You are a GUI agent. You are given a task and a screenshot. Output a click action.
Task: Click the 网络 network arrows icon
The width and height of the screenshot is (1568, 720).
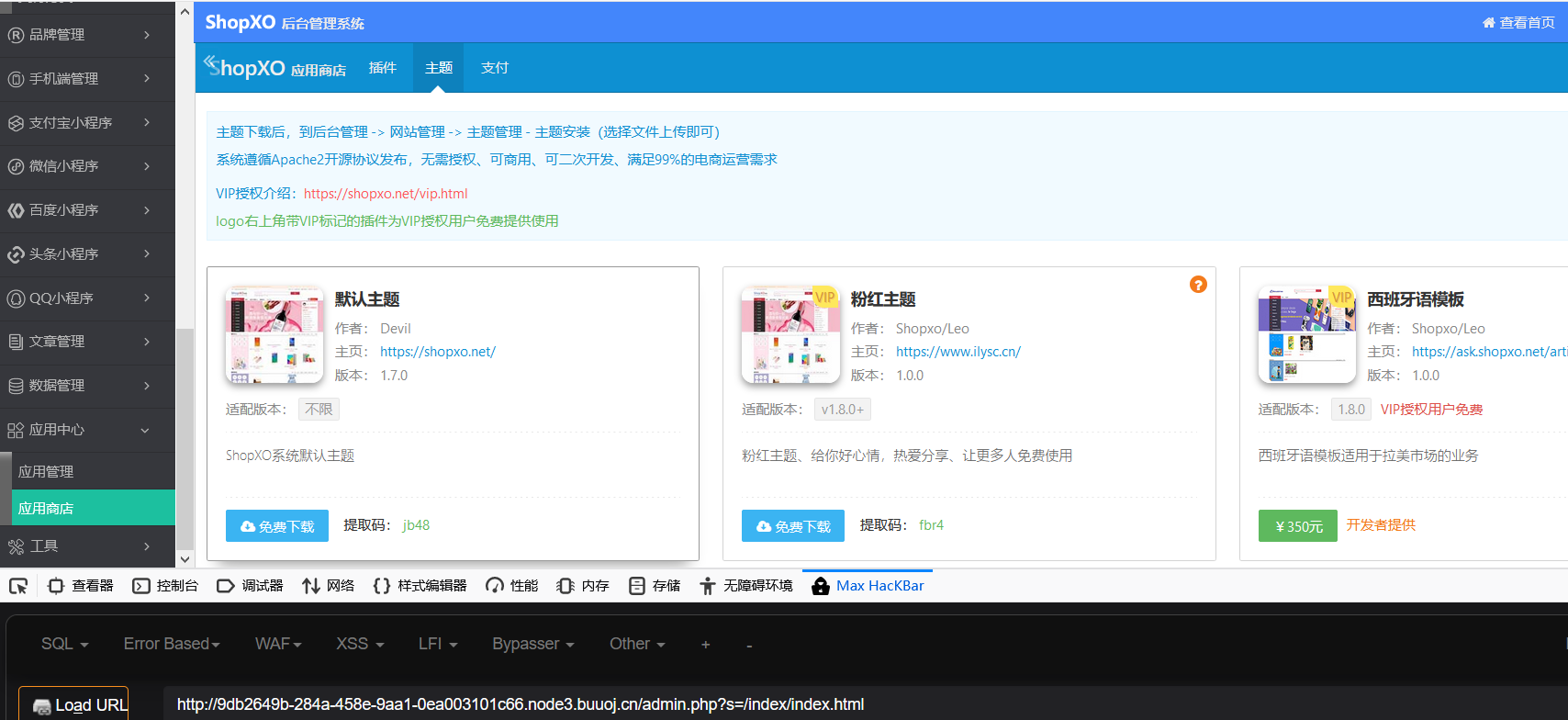point(311,586)
